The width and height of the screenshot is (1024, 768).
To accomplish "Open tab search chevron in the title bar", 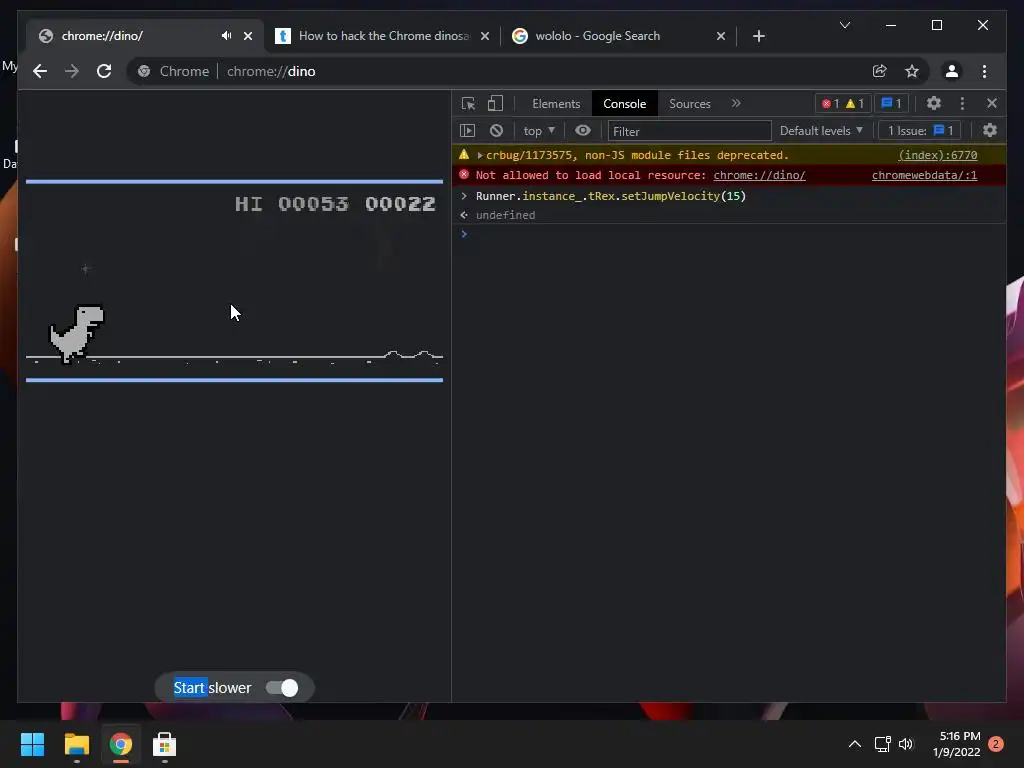I will point(844,25).
